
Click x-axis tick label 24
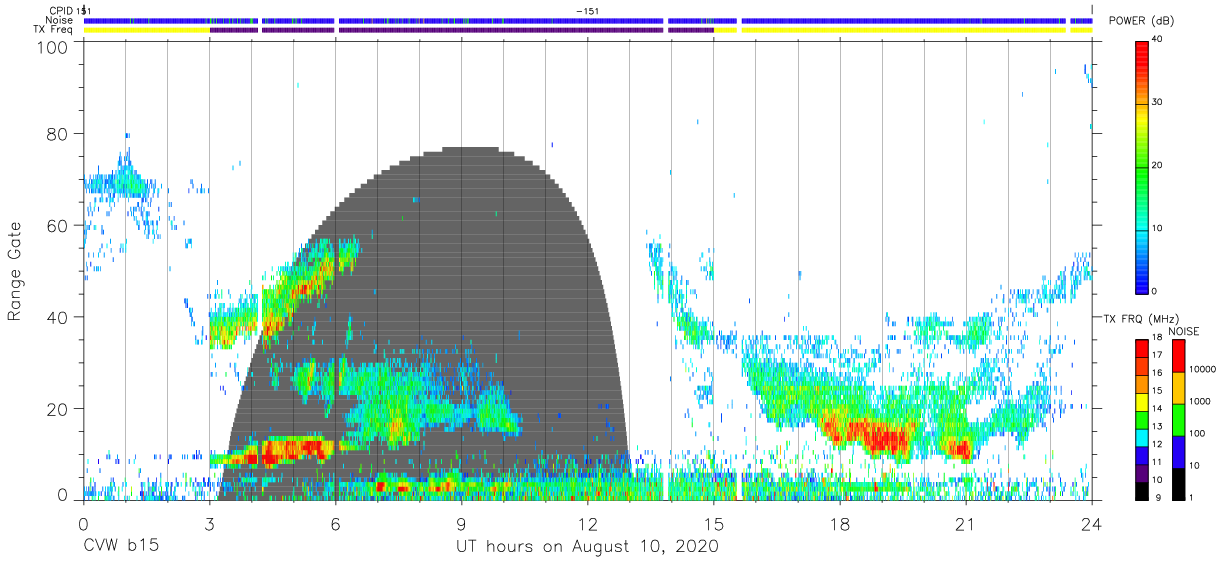point(1092,524)
